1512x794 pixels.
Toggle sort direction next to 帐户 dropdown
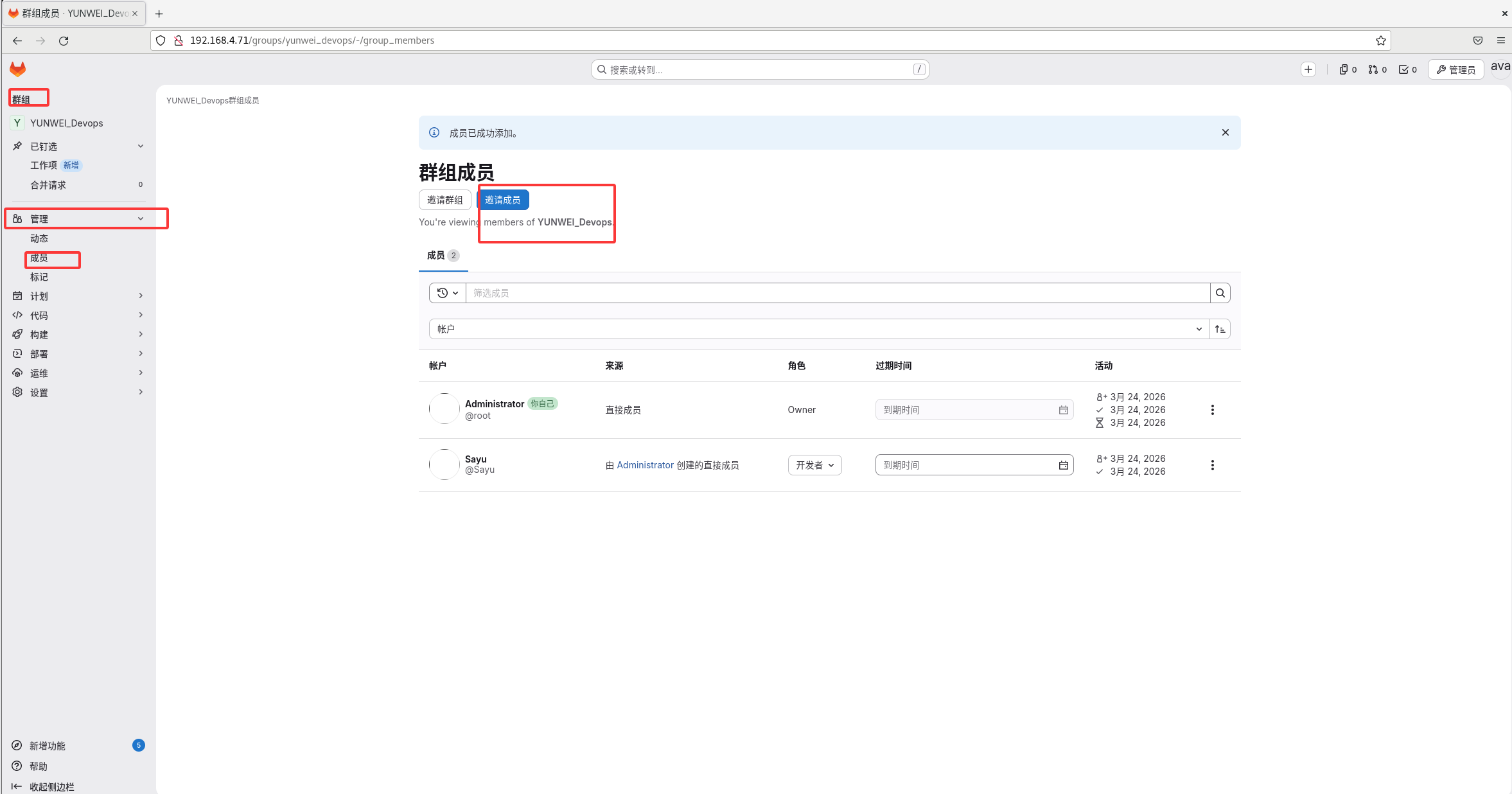tap(1220, 329)
